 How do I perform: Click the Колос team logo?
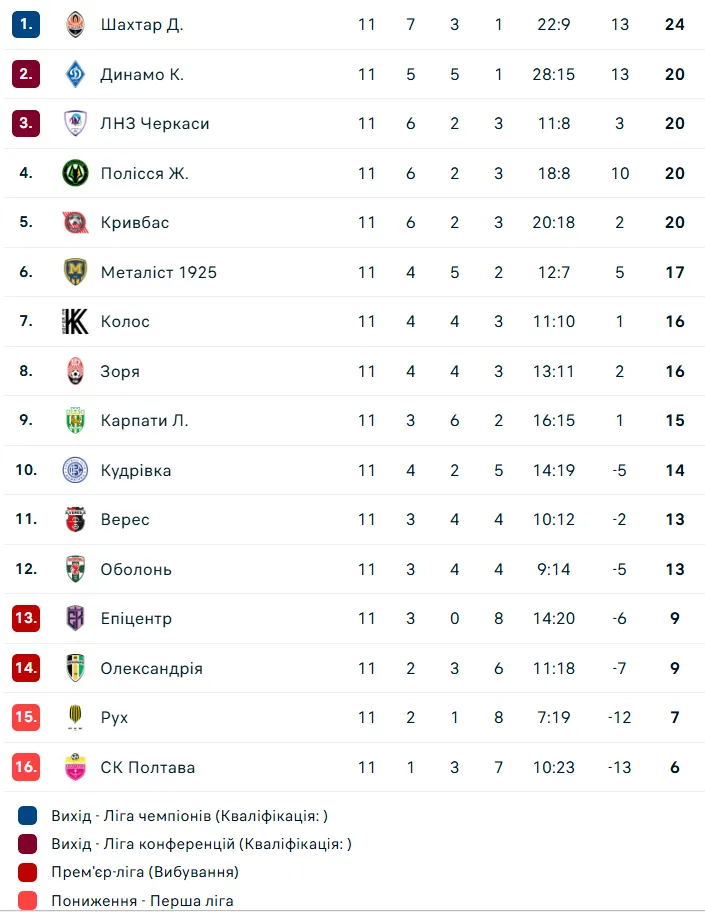75,321
